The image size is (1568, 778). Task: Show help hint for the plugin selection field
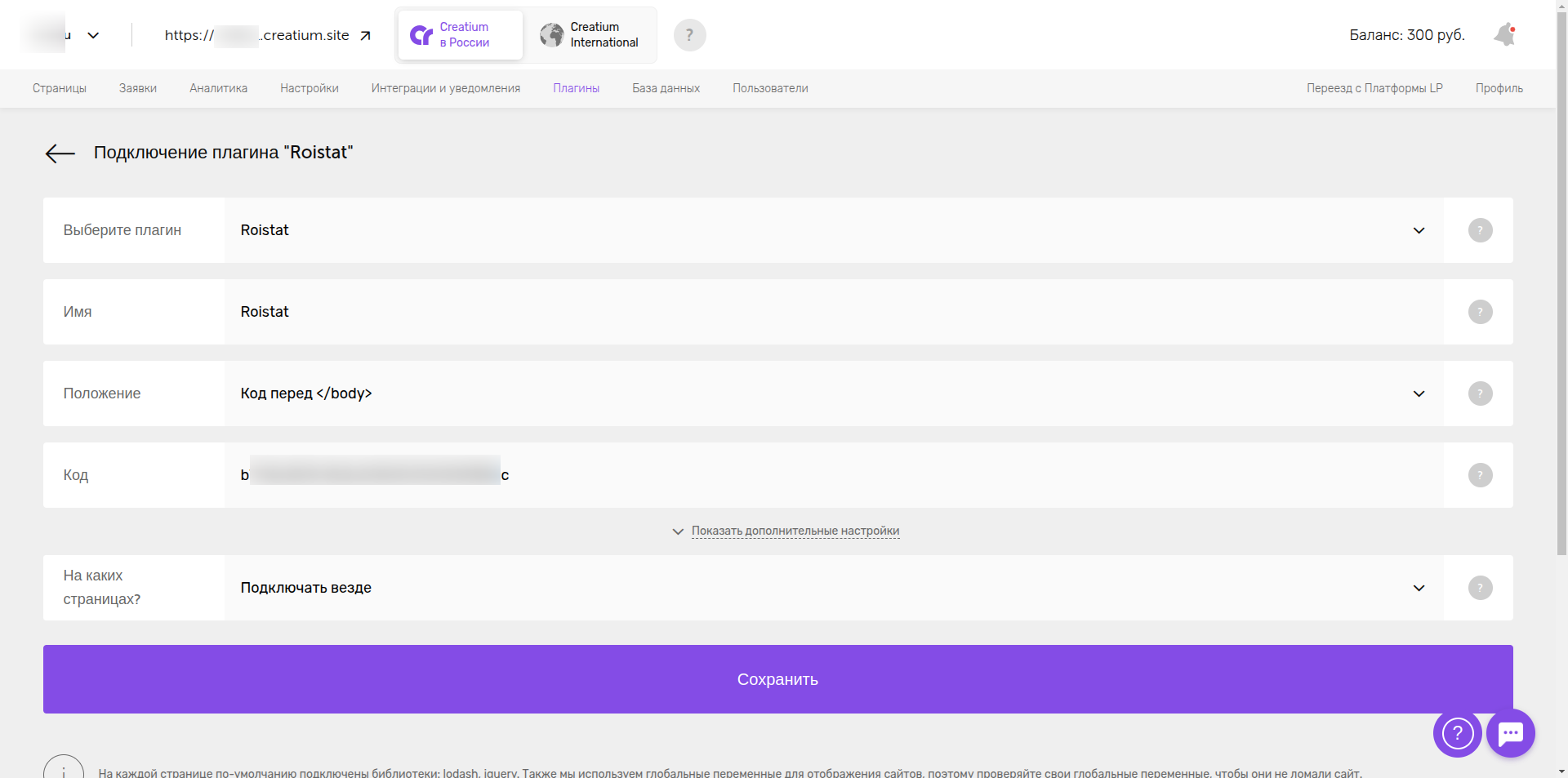pos(1480,230)
